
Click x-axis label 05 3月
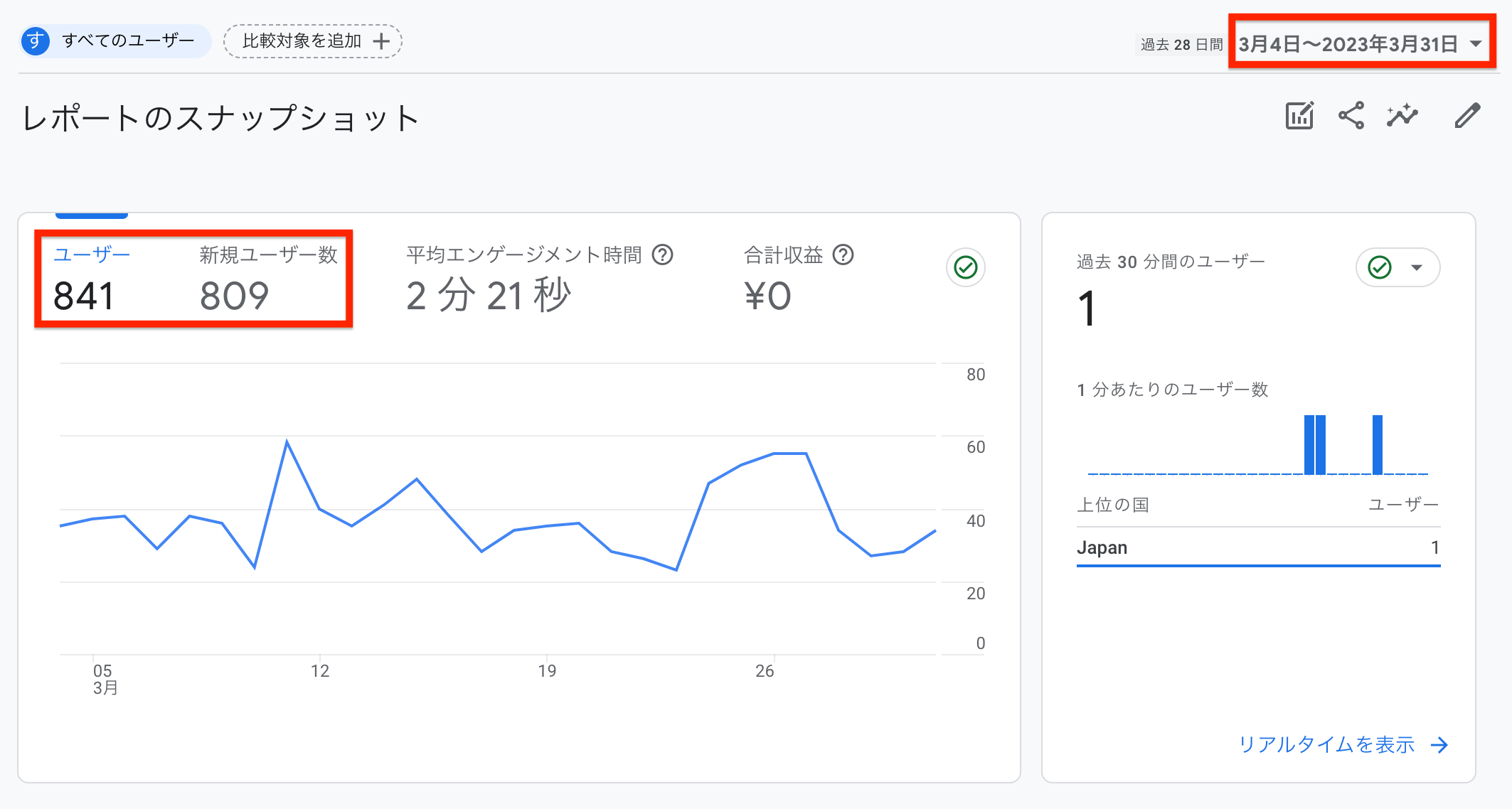[x=105, y=680]
